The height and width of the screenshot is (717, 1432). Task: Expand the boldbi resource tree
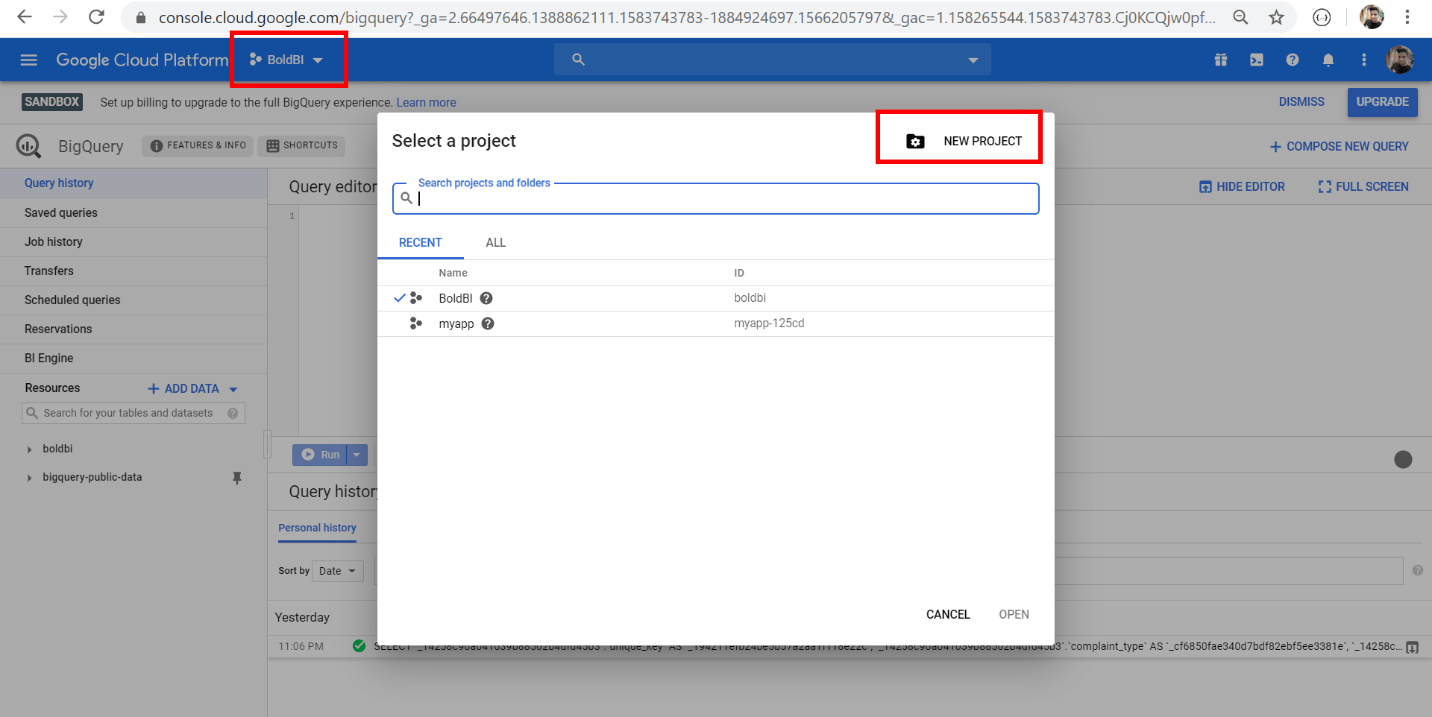[28, 448]
